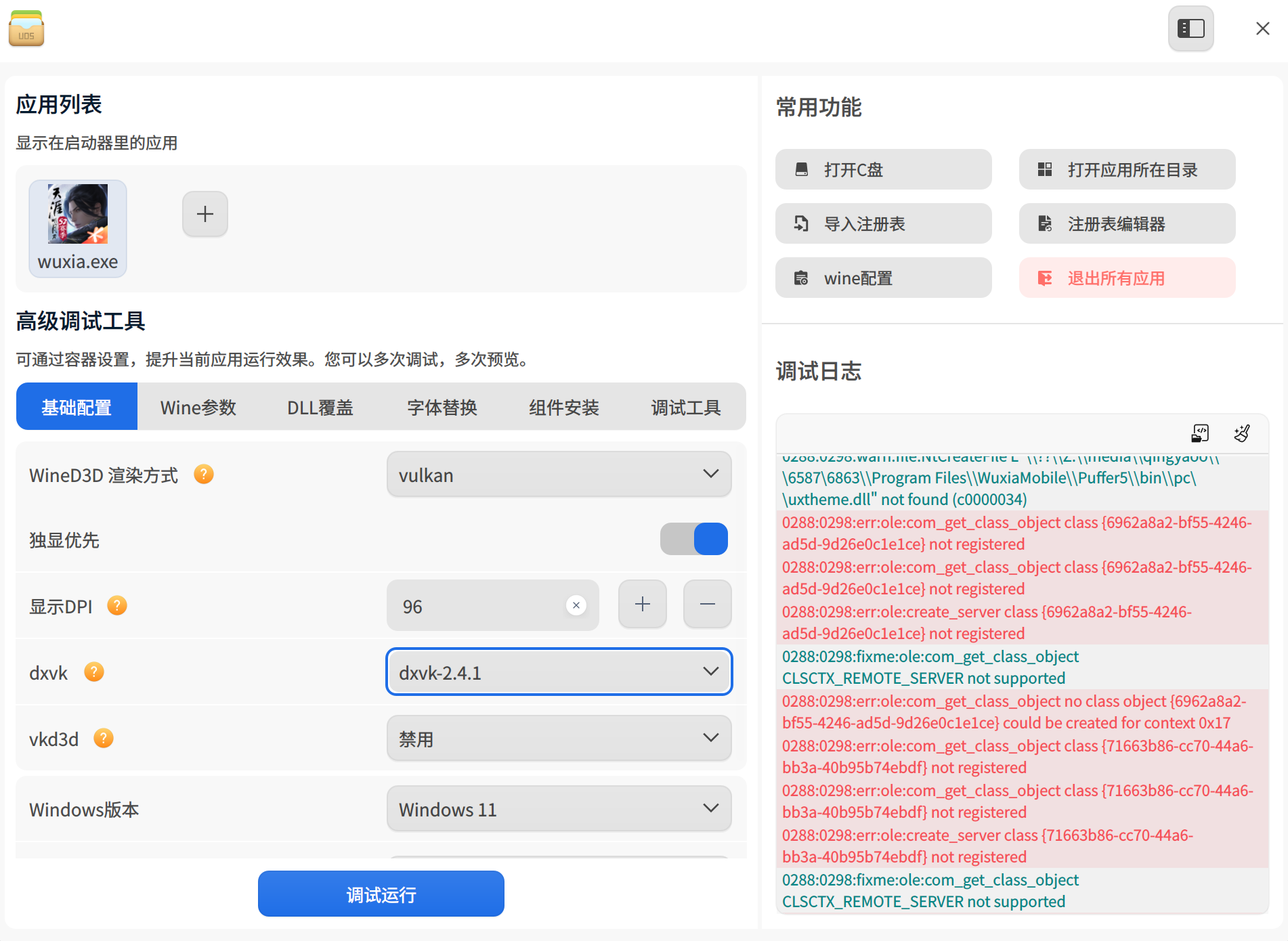The height and width of the screenshot is (941, 1288).
Task: Select the 调试工具 tab
Action: pos(686,407)
